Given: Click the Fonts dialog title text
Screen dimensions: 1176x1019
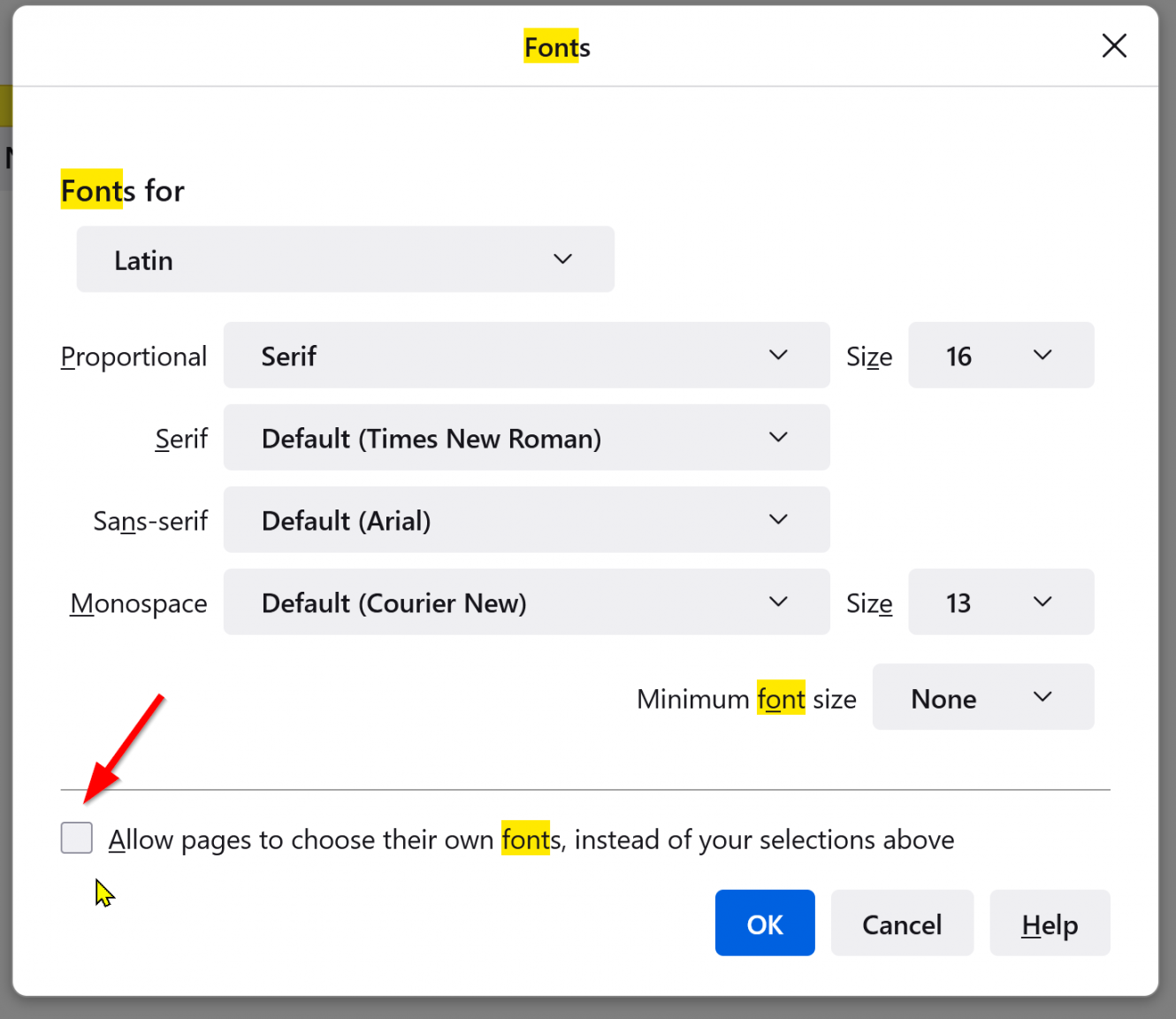Looking at the screenshot, I should click(557, 47).
